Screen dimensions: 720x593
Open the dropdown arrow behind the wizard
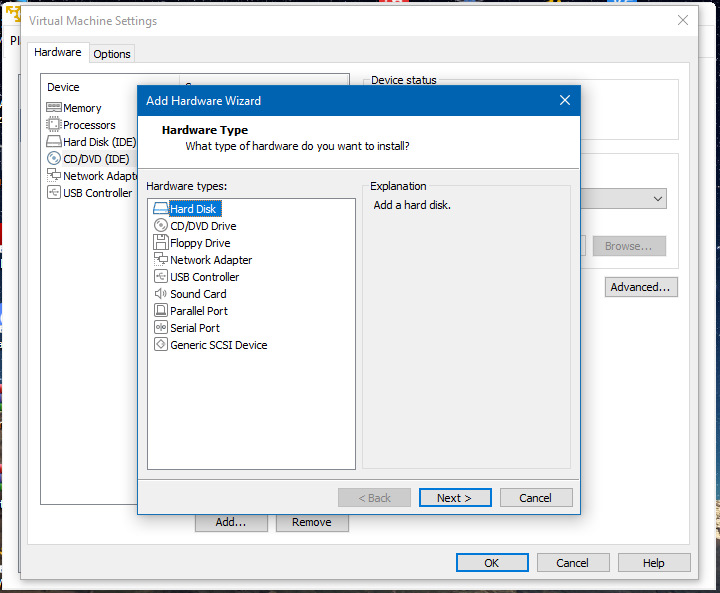658,199
